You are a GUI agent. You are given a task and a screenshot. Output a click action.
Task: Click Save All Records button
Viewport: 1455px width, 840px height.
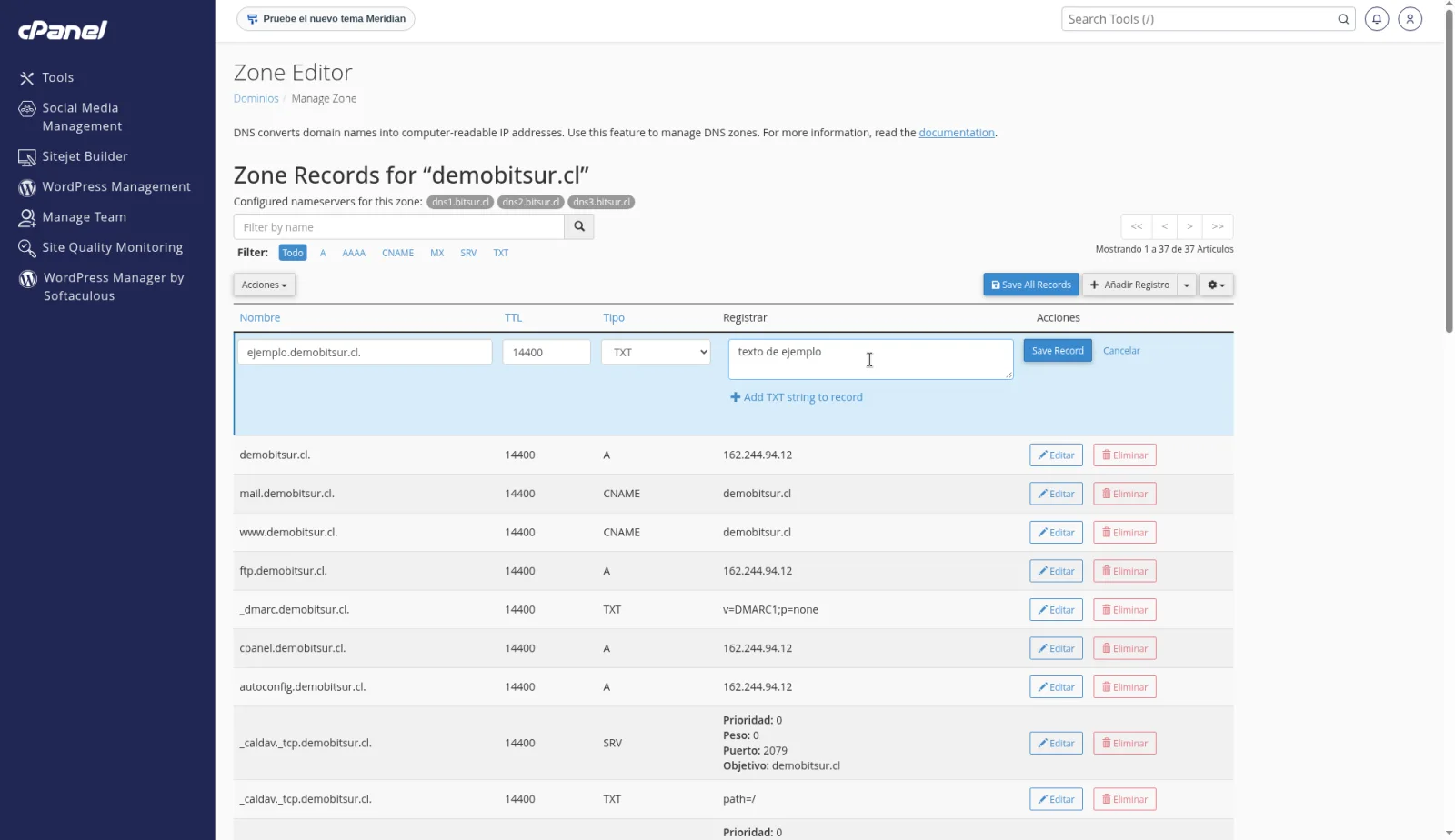(1031, 285)
